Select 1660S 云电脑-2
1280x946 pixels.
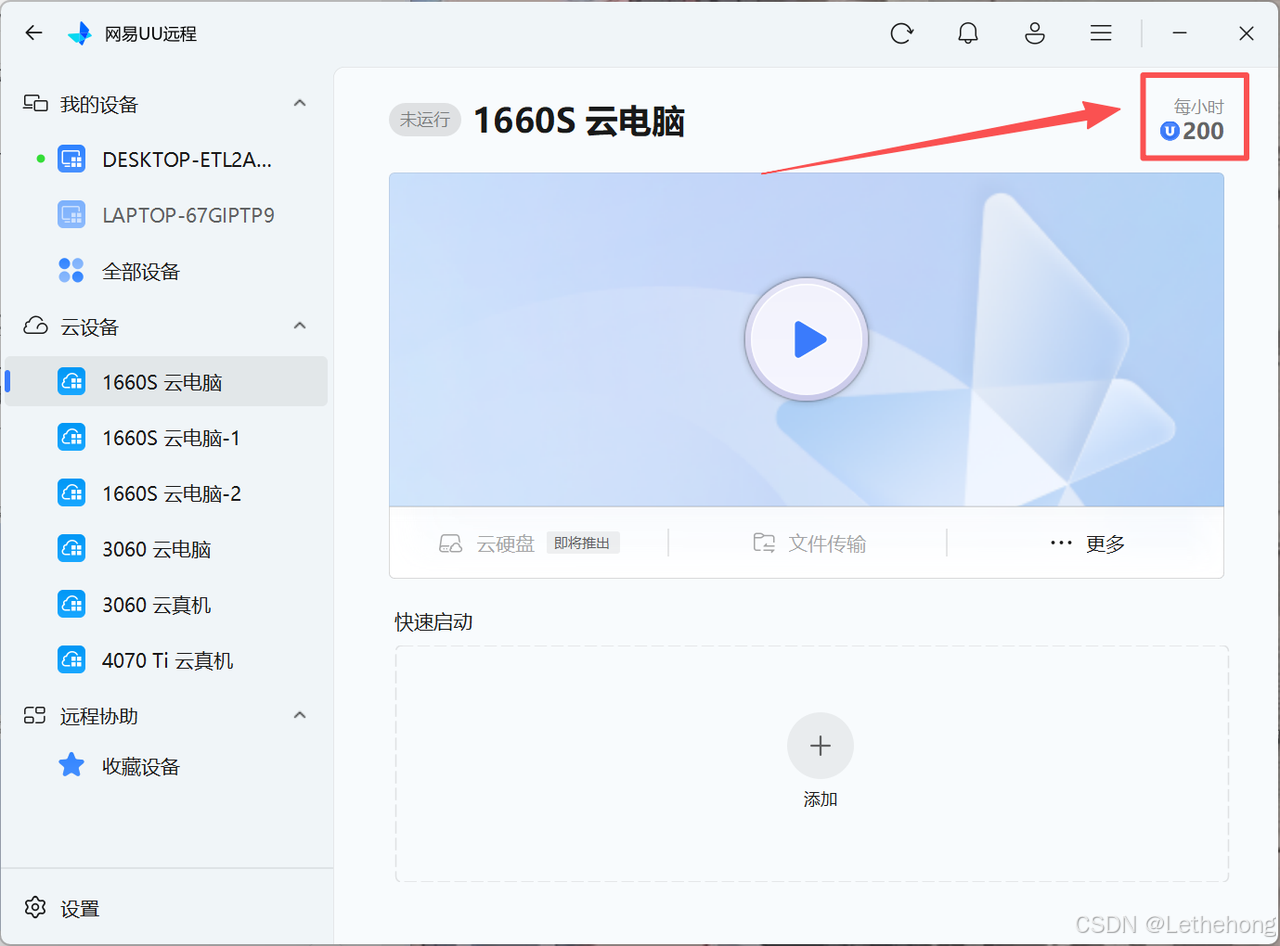coord(166,493)
